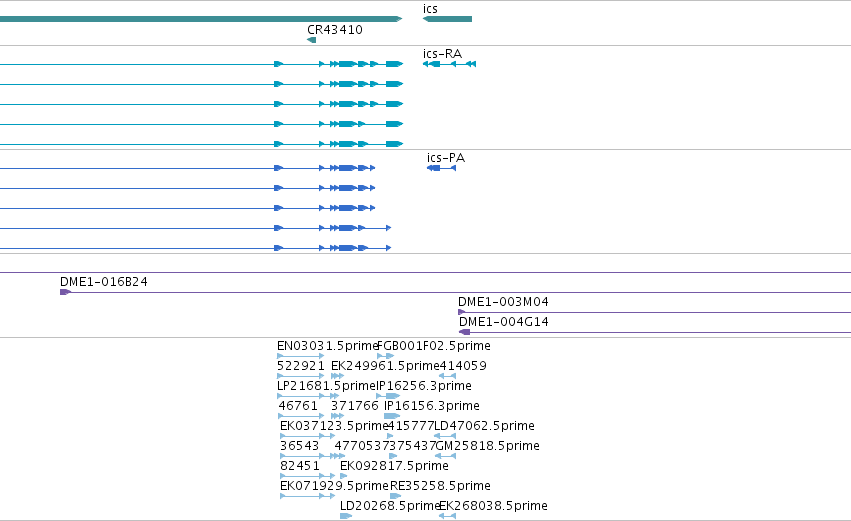851x521 pixels.
Task: Select the DME1-003M04 clone label
Action: pyautogui.click(x=503, y=302)
